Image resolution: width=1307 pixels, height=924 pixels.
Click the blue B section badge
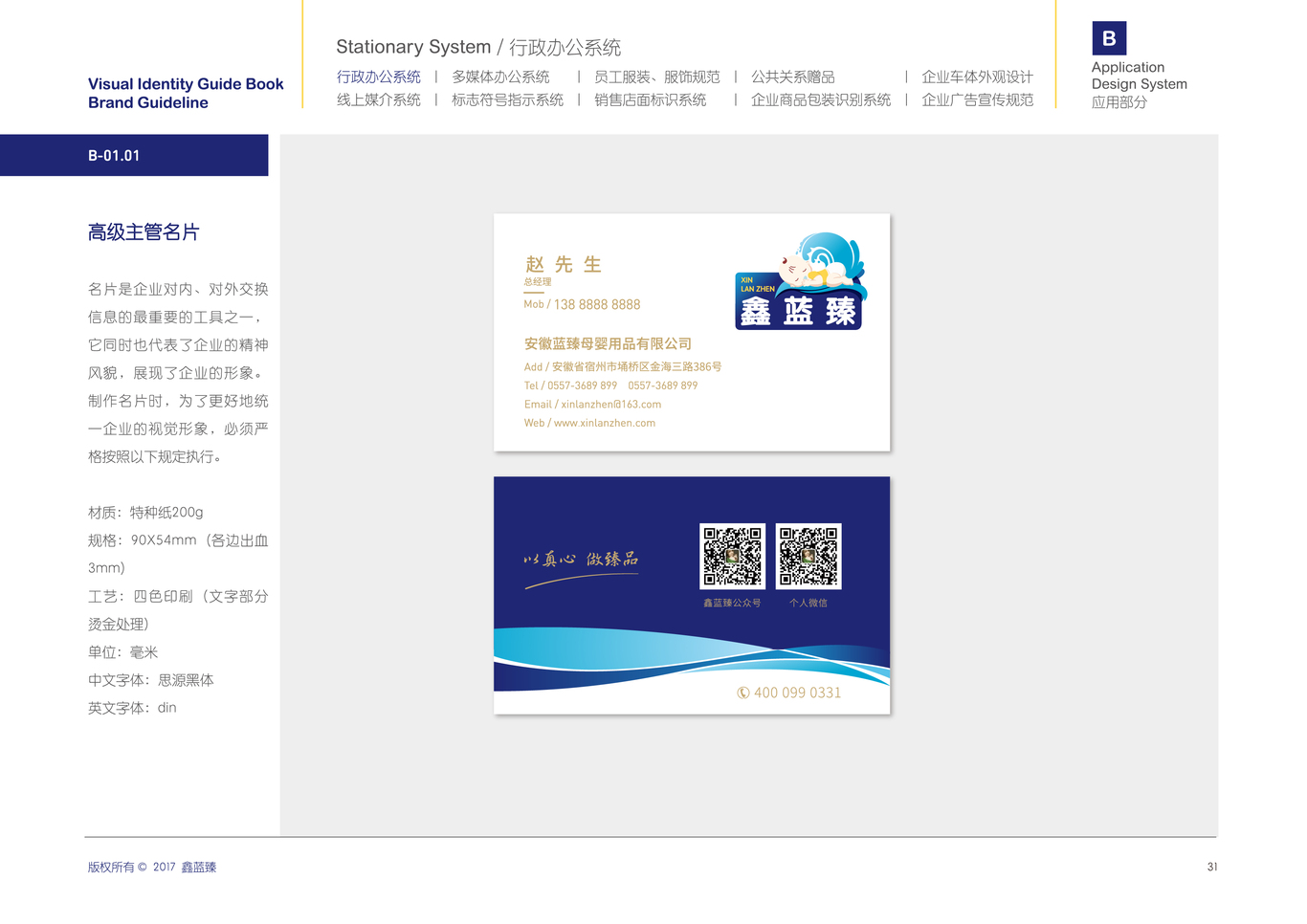point(1109,38)
